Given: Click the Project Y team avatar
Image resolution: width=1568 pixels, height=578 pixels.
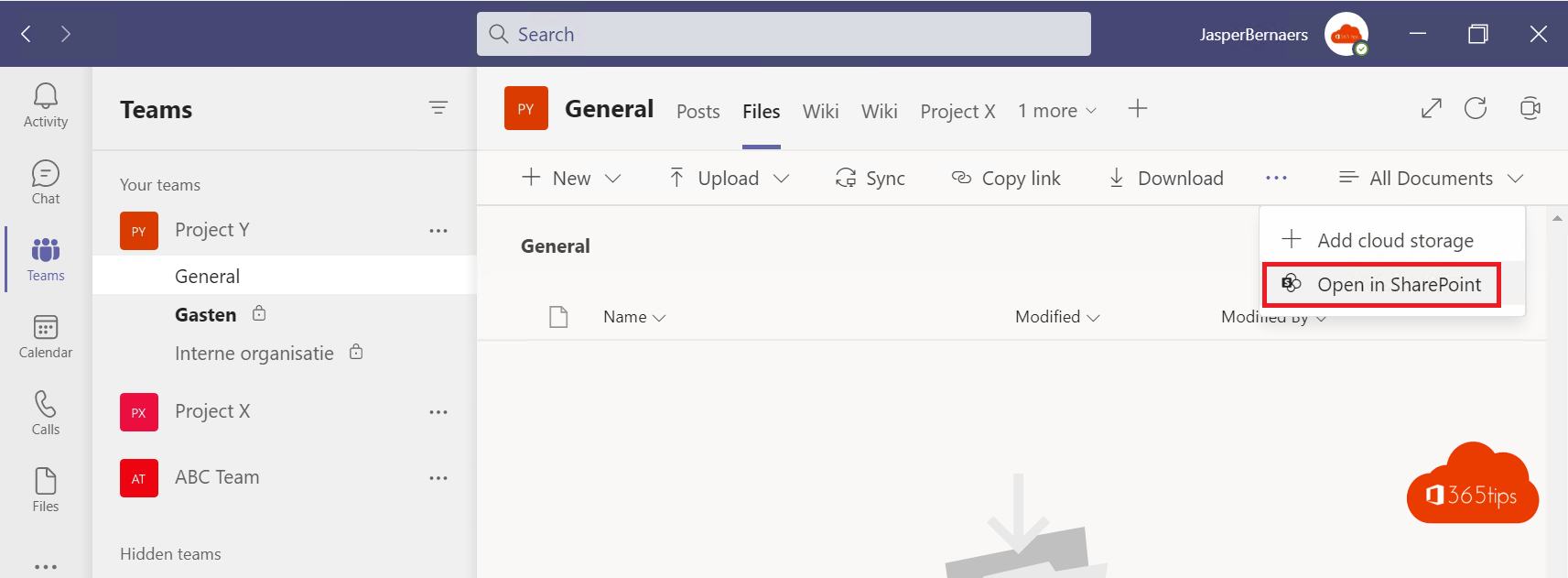Looking at the screenshot, I should tap(139, 231).
